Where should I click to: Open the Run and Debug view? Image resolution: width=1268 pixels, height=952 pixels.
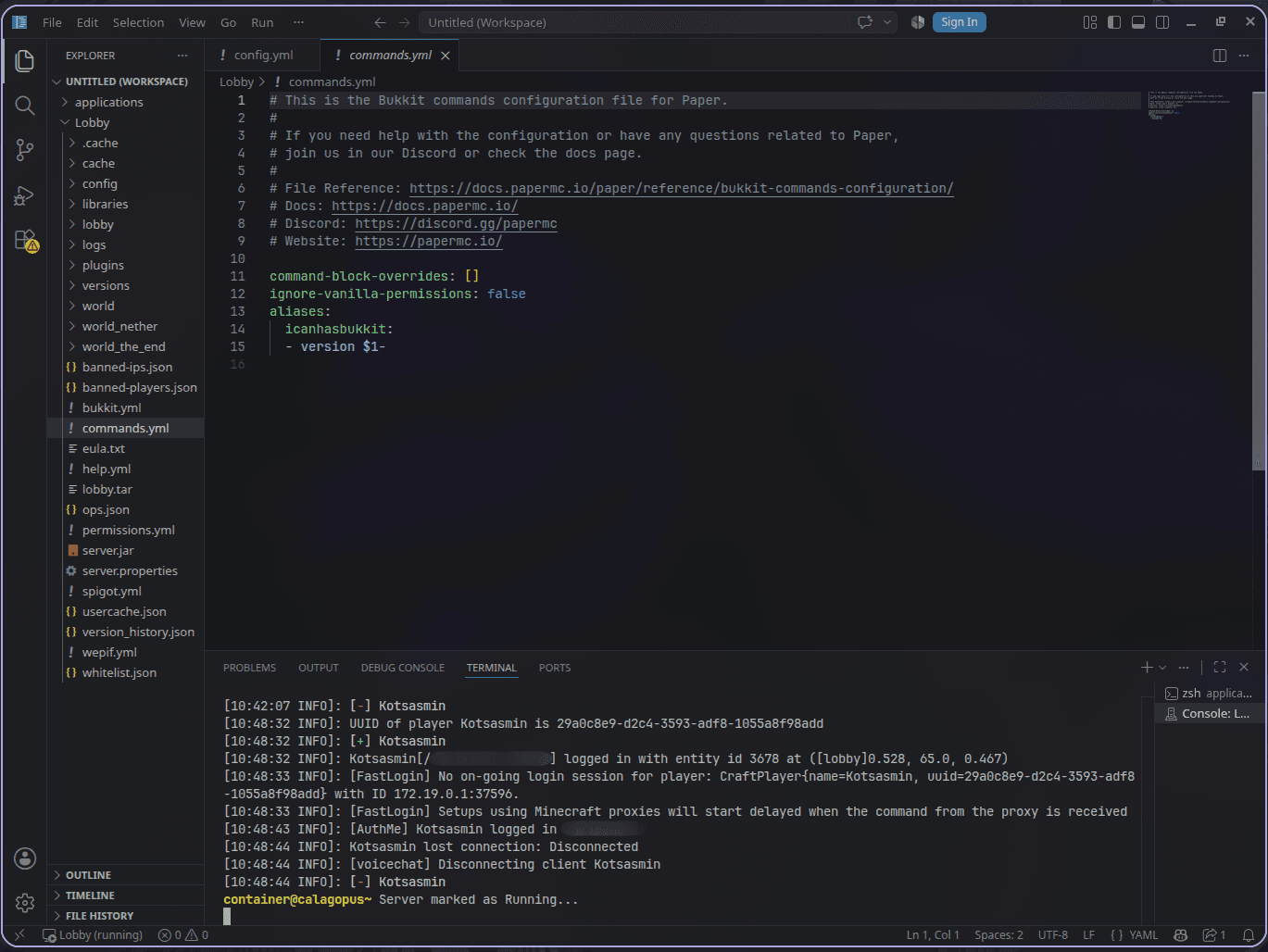(25, 195)
